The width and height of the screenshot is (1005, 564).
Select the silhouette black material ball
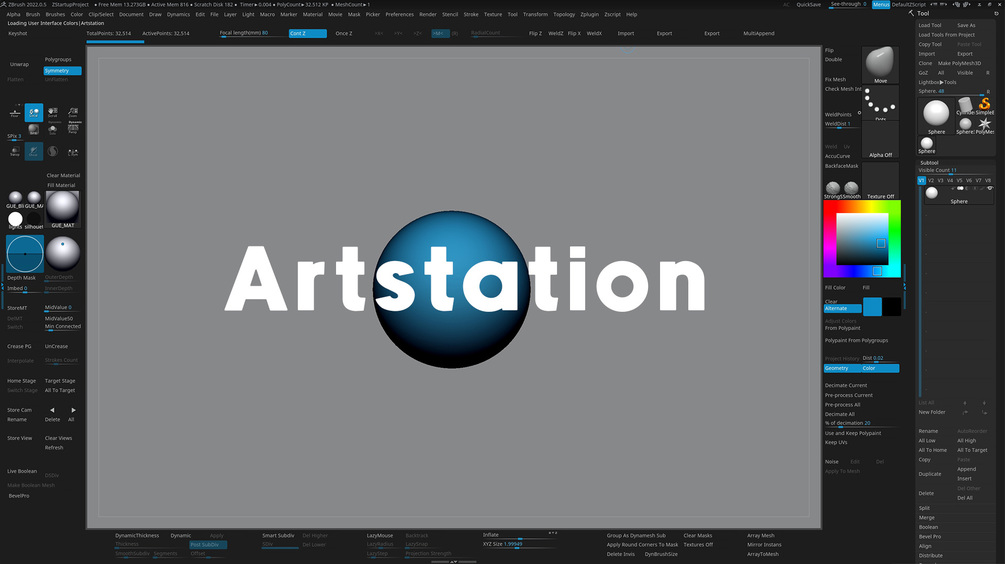click(34, 220)
